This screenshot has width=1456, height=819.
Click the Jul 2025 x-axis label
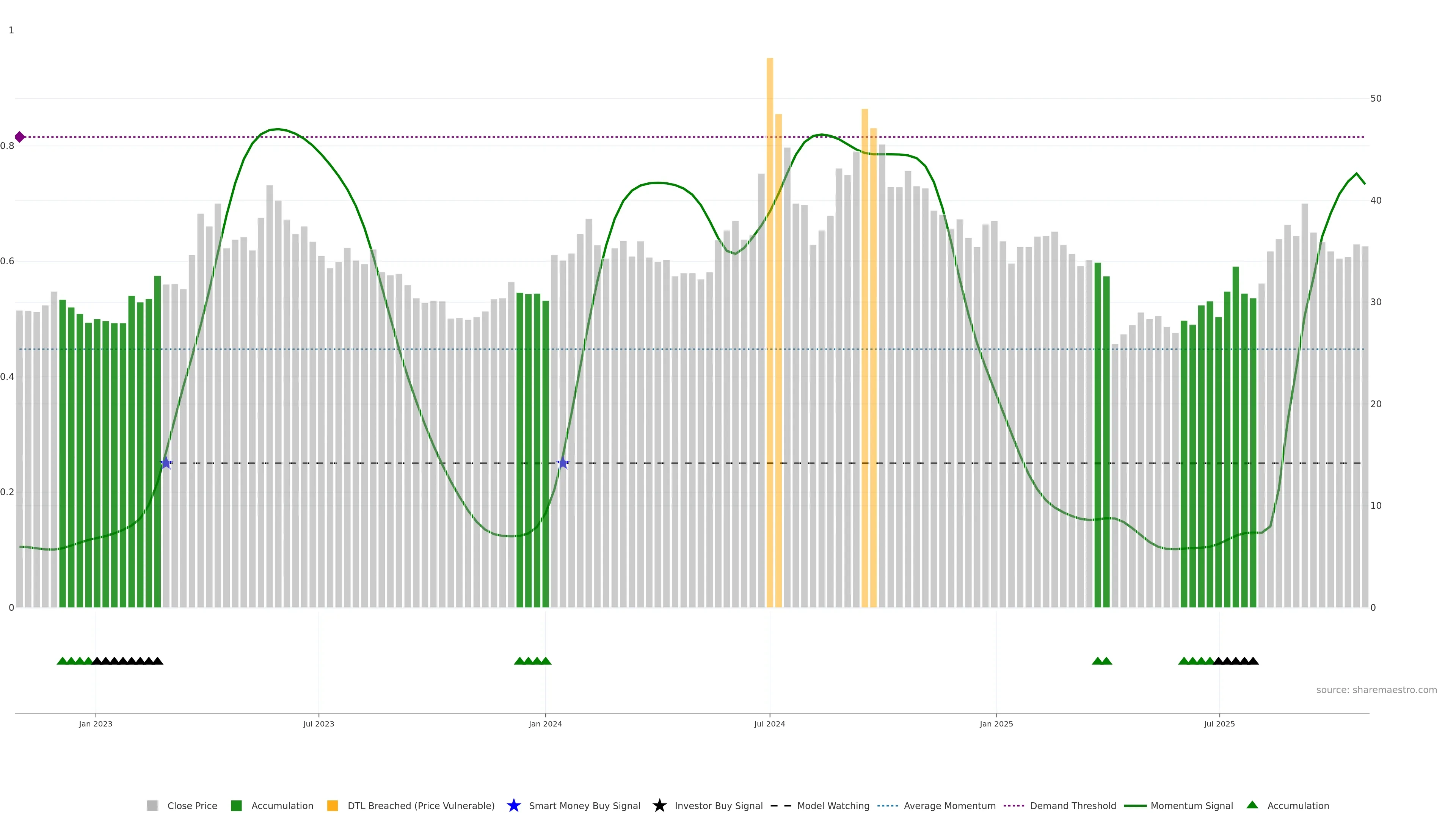pyautogui.click(x=1219, y=723)
